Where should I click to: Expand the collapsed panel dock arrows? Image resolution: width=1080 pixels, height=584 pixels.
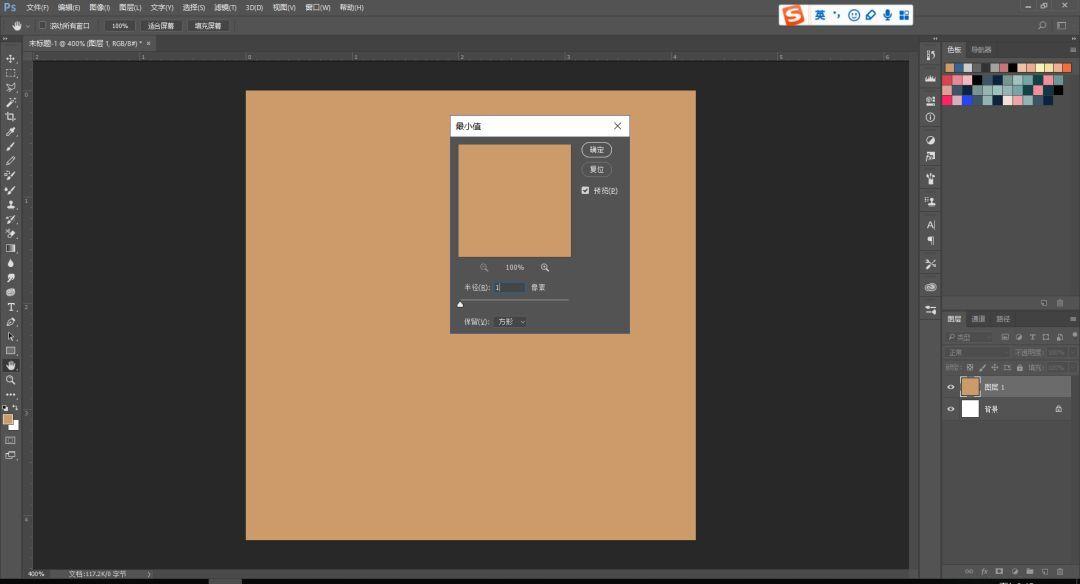[935, 39]
